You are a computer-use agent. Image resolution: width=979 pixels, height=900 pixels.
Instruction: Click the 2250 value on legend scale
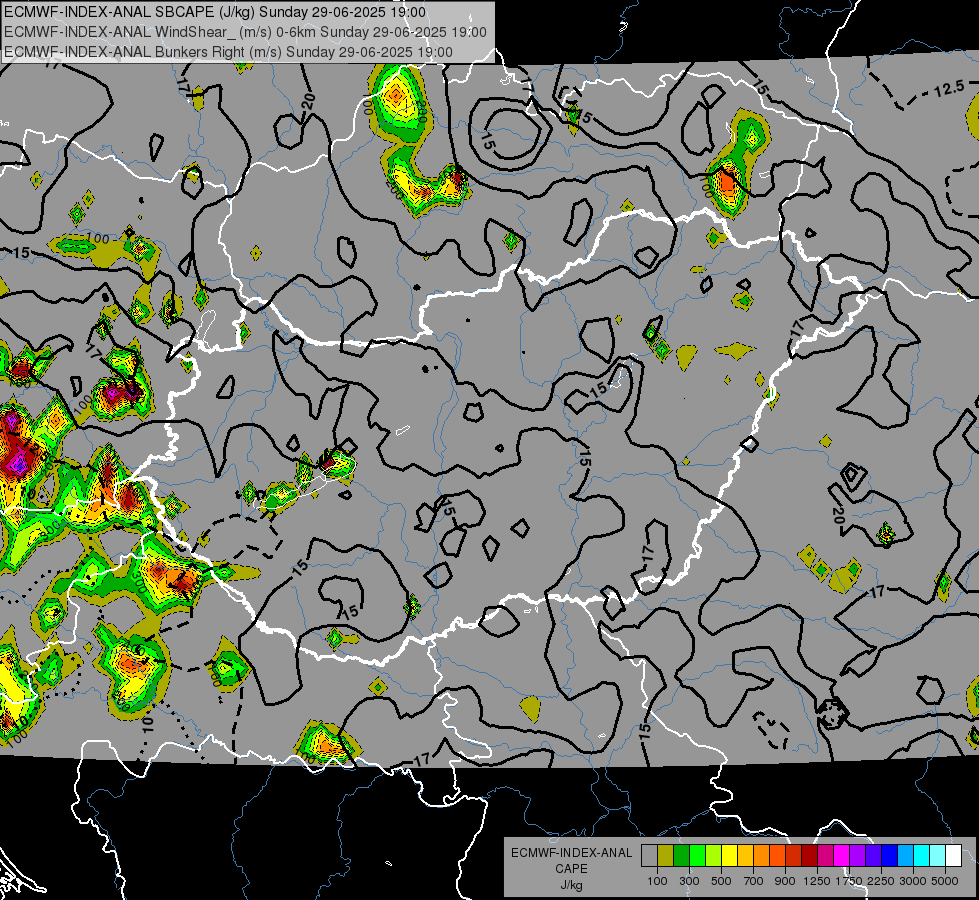point(881,881)
